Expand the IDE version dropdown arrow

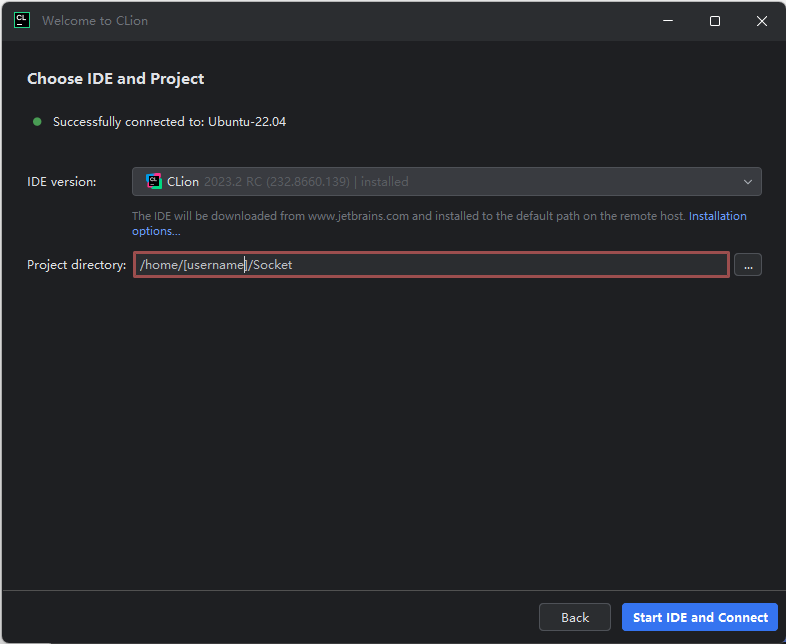click(747, 182)
